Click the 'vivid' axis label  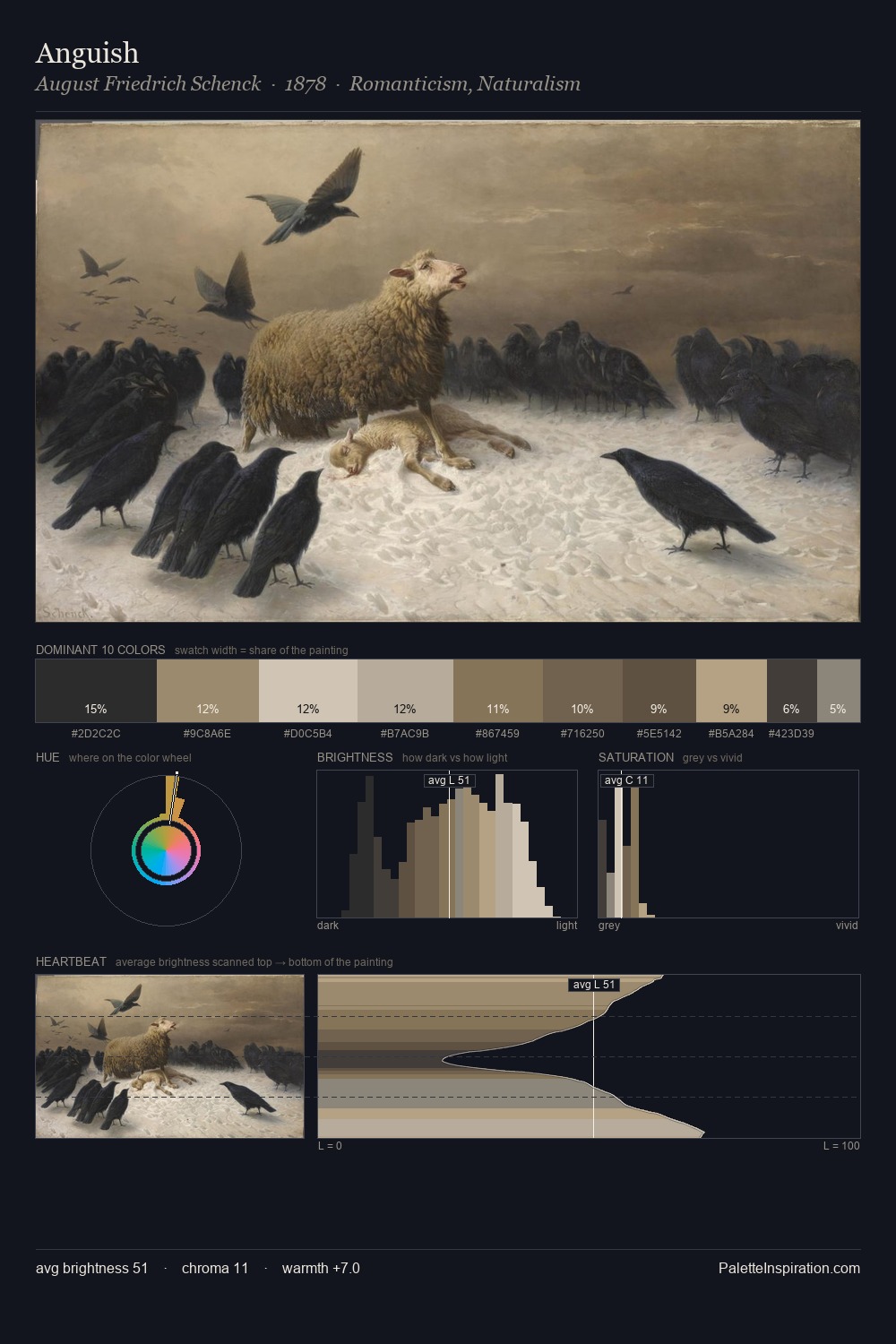(847, 926)
